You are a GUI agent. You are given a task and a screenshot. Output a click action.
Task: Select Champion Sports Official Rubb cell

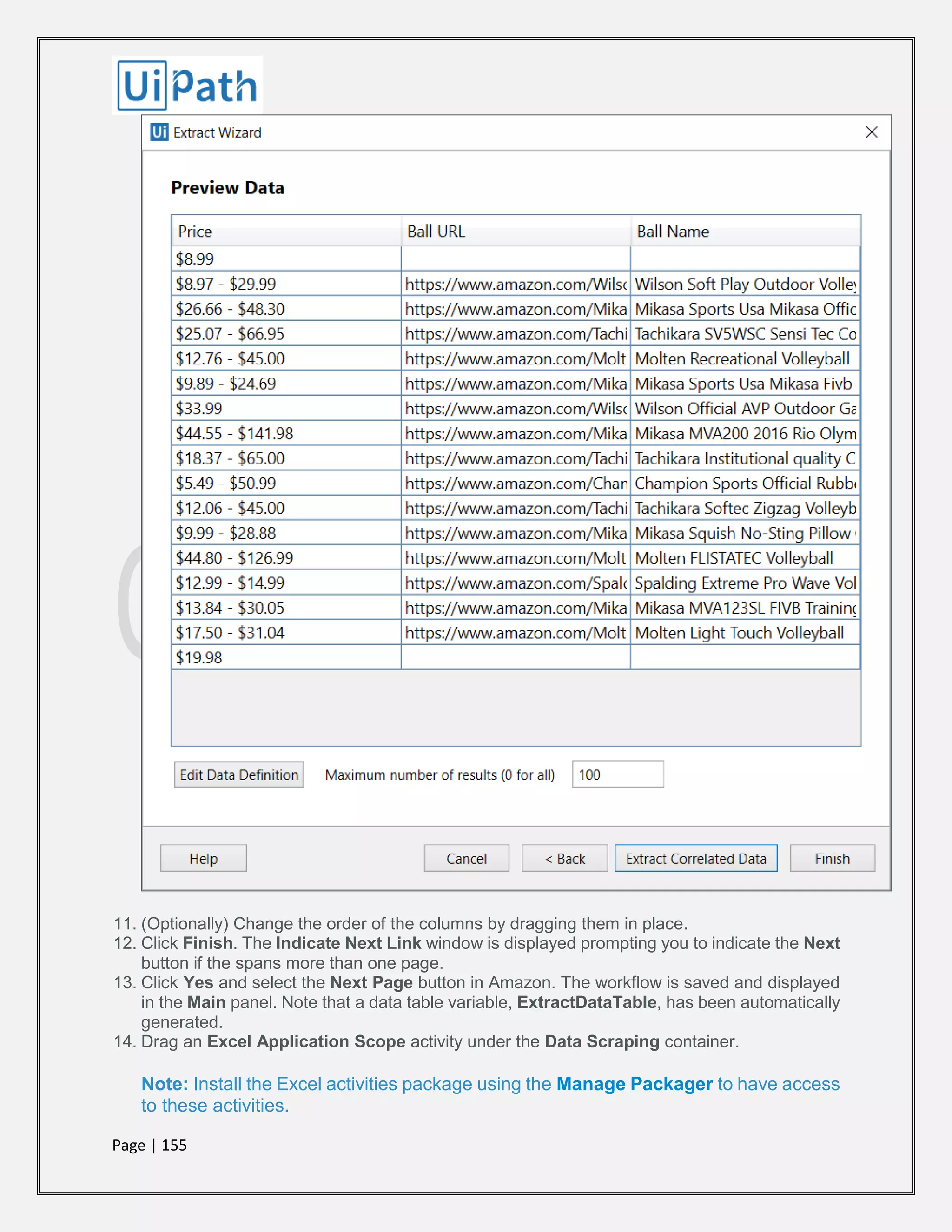point(746,483)
